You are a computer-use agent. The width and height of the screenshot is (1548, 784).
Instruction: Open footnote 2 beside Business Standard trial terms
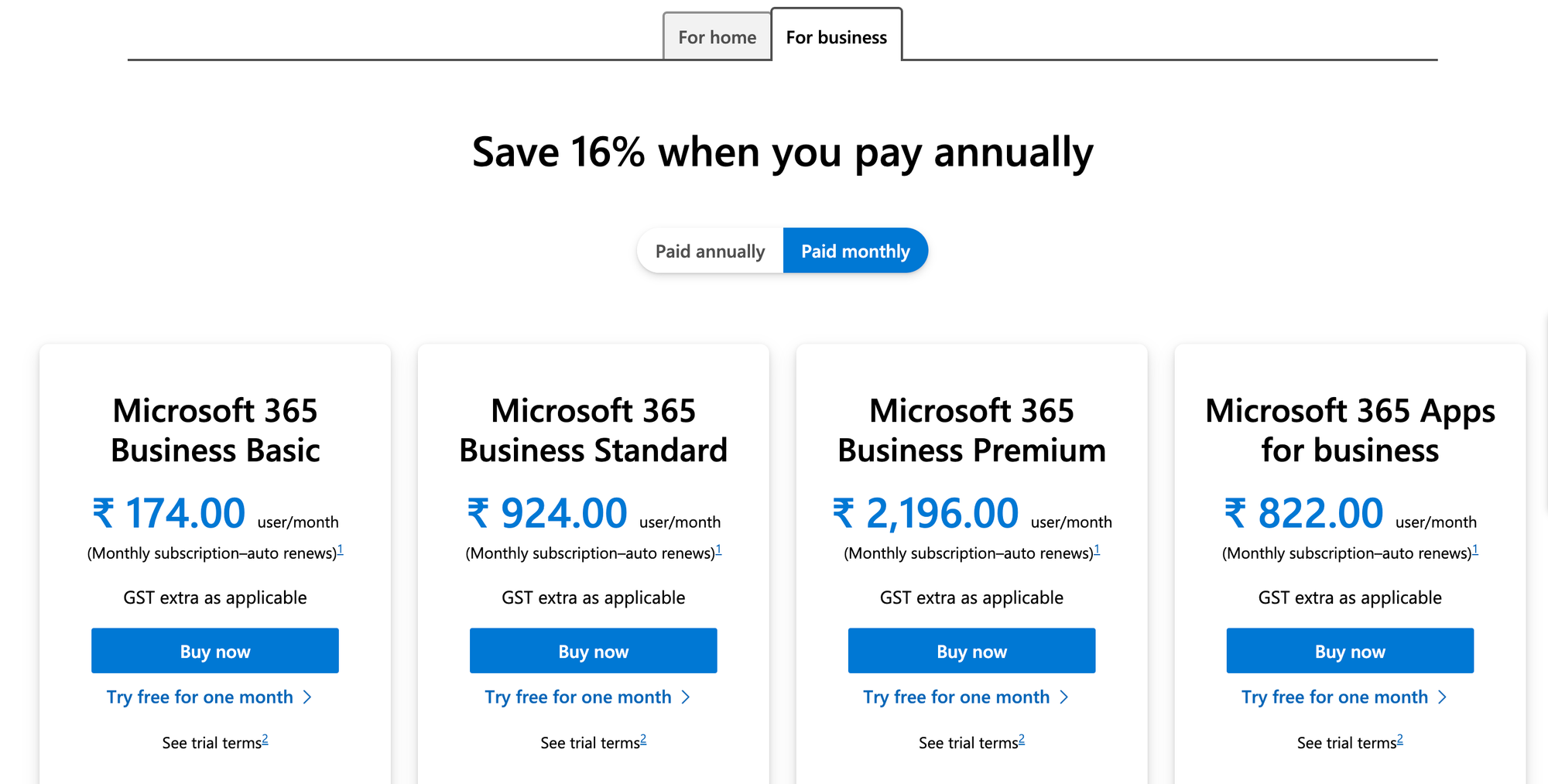(x=643, y=739)
